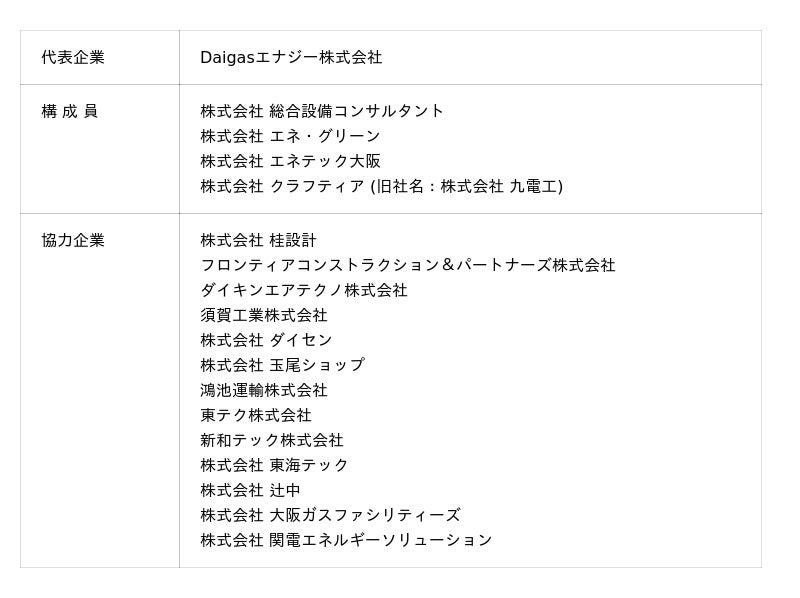The height and width of the screenshot is (598, 800).
Task: Select the 東テク株式会社 line
Action: pos(256,415)
